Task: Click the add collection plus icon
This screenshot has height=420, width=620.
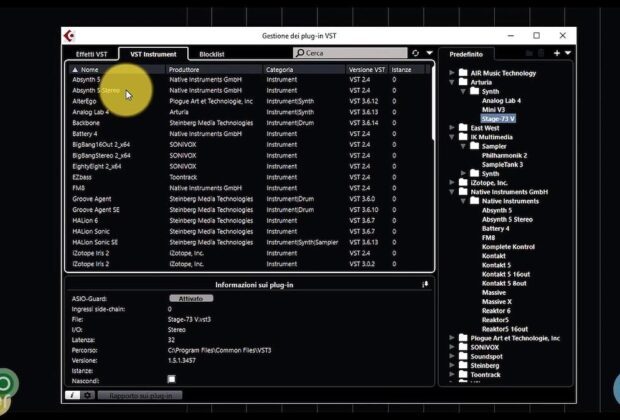Action: click(x=557, y=53)
